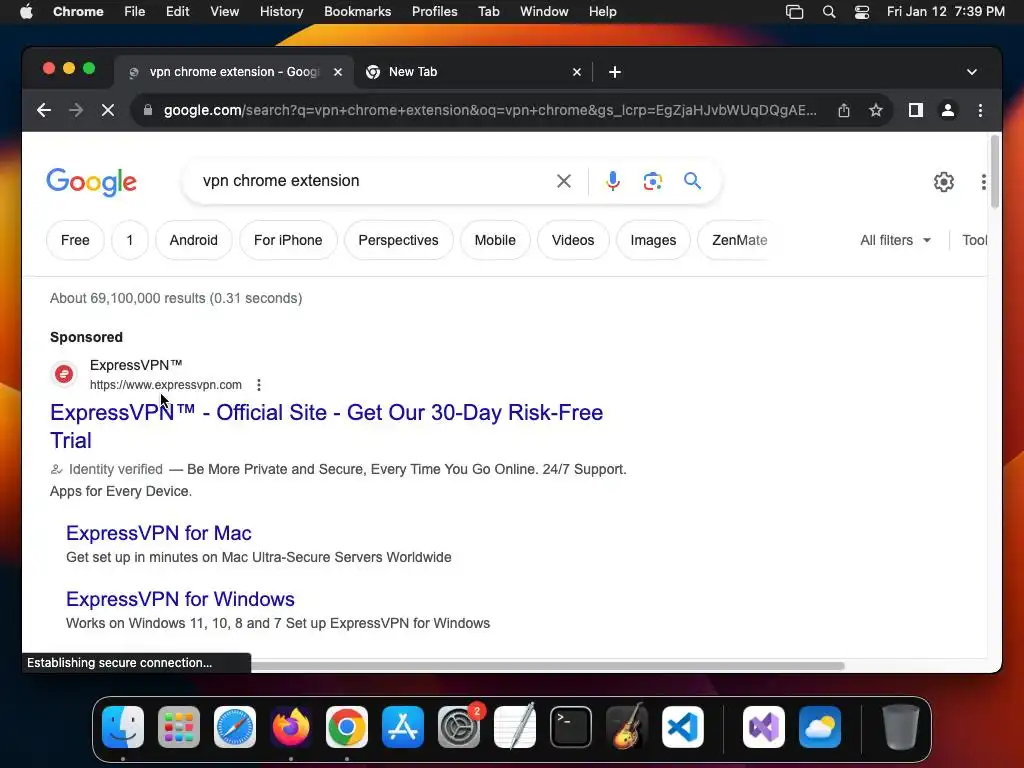Open ExpressVPN for Windows link
This screenshot has height=768, width=1024.
tap(180, 600)
